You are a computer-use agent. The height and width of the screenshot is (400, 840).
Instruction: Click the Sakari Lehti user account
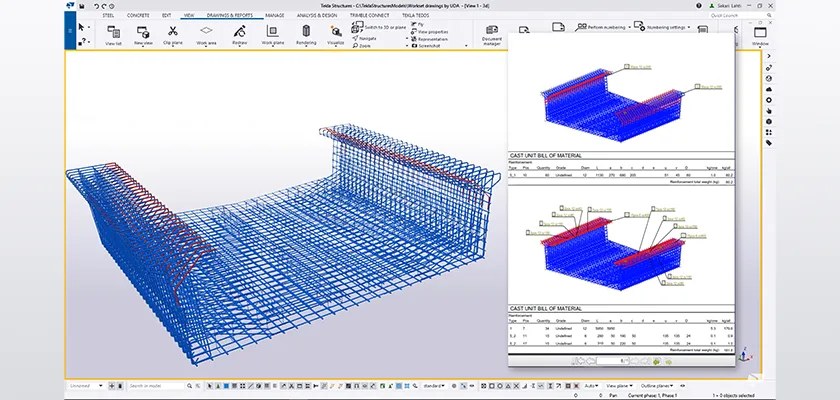pos(724,6)
